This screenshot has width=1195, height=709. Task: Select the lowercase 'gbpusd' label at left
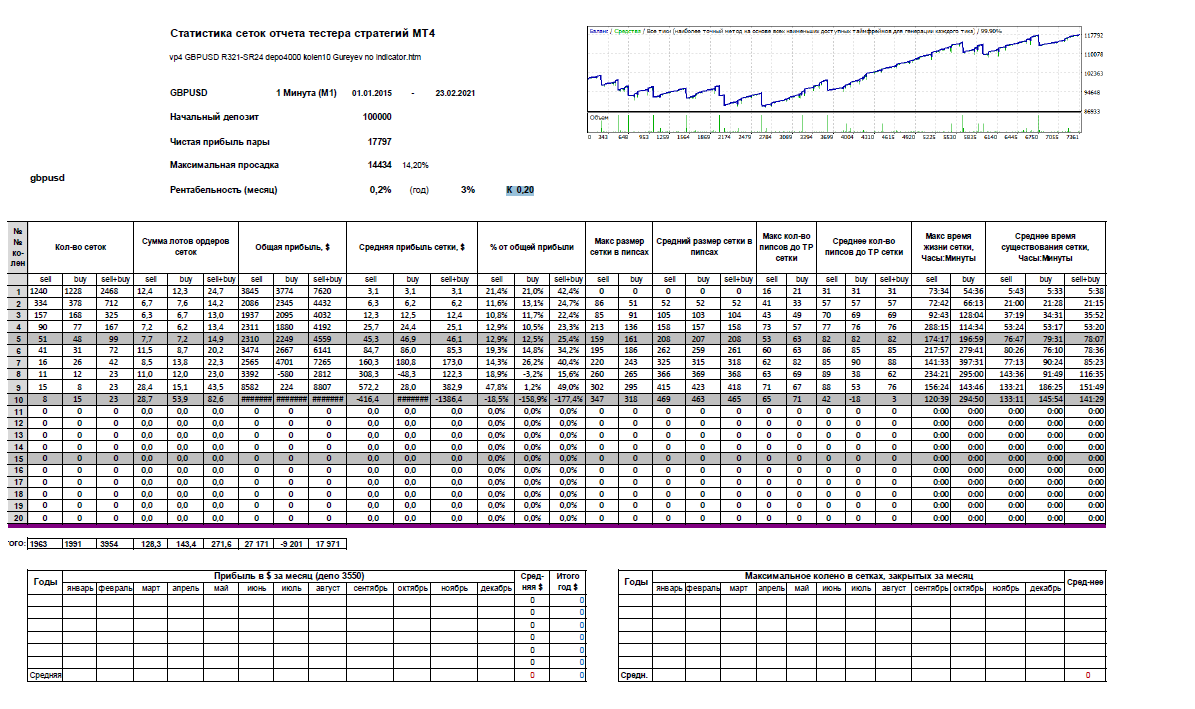point(47,178)
